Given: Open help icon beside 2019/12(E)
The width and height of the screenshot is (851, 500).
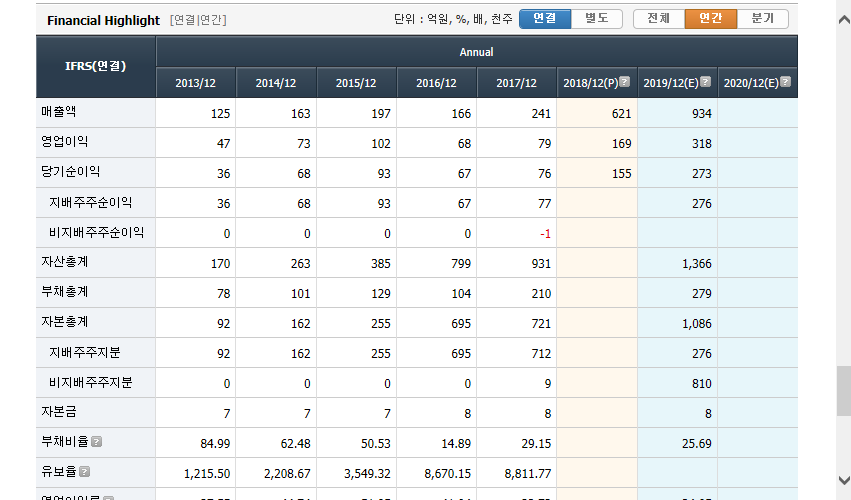Looking at the screenshot, I should pyautogui.click(x=706, y=82).
